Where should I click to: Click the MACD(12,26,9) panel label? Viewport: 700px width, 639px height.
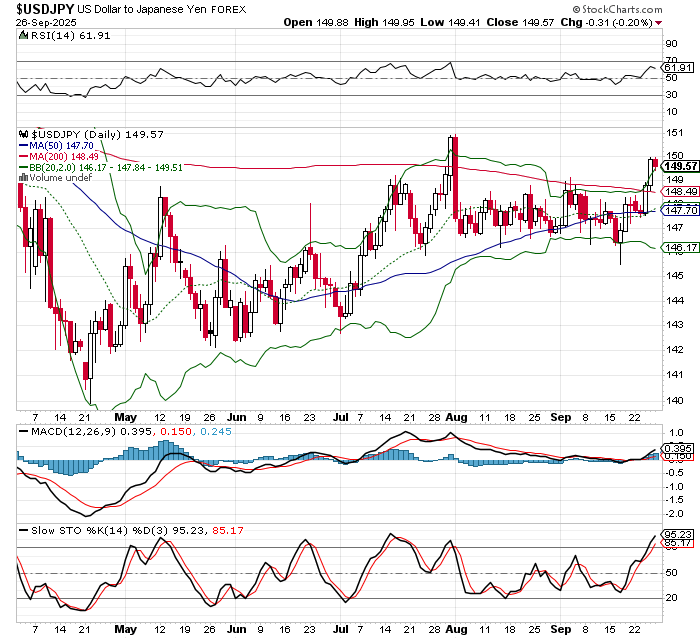[x=62, y=431]
